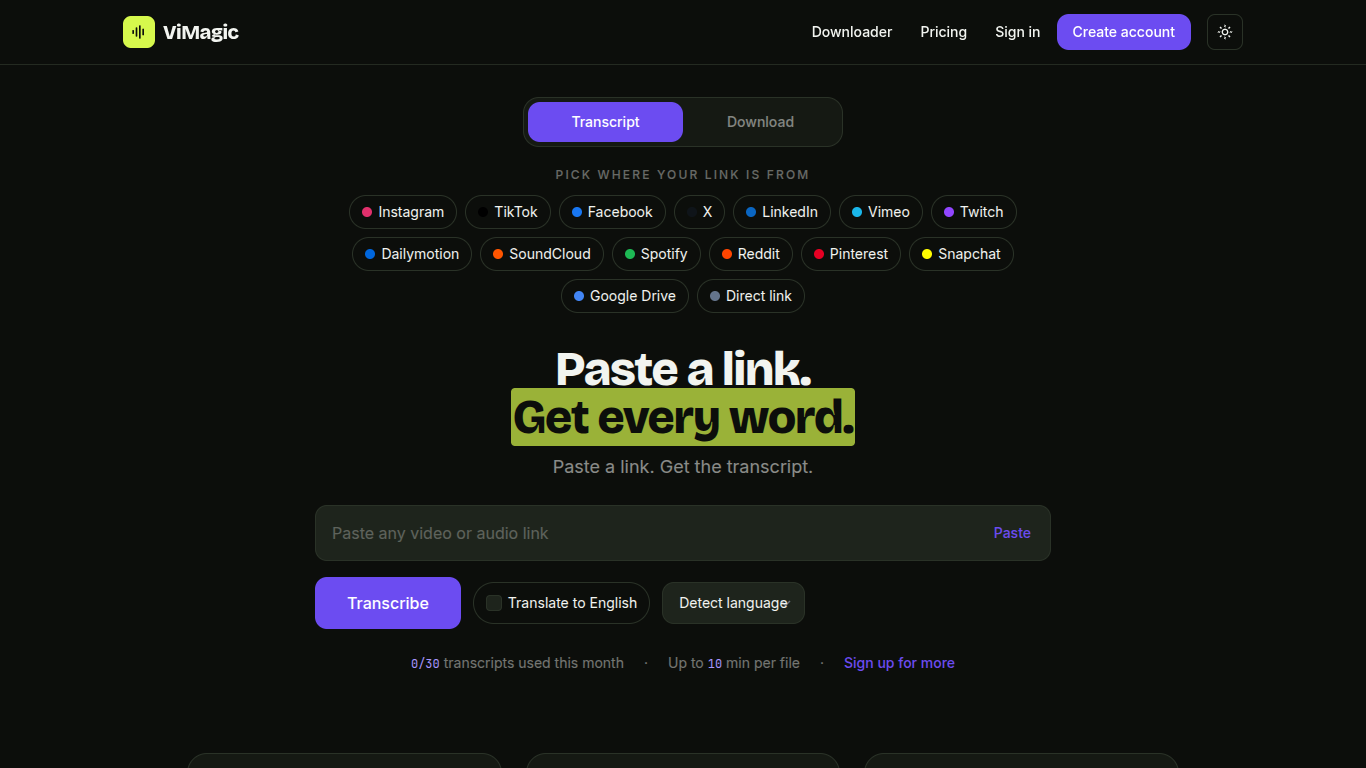Screen dimensions: 1366x768
Task: Select the SoundCloud source chip
Action: point(542,254)
